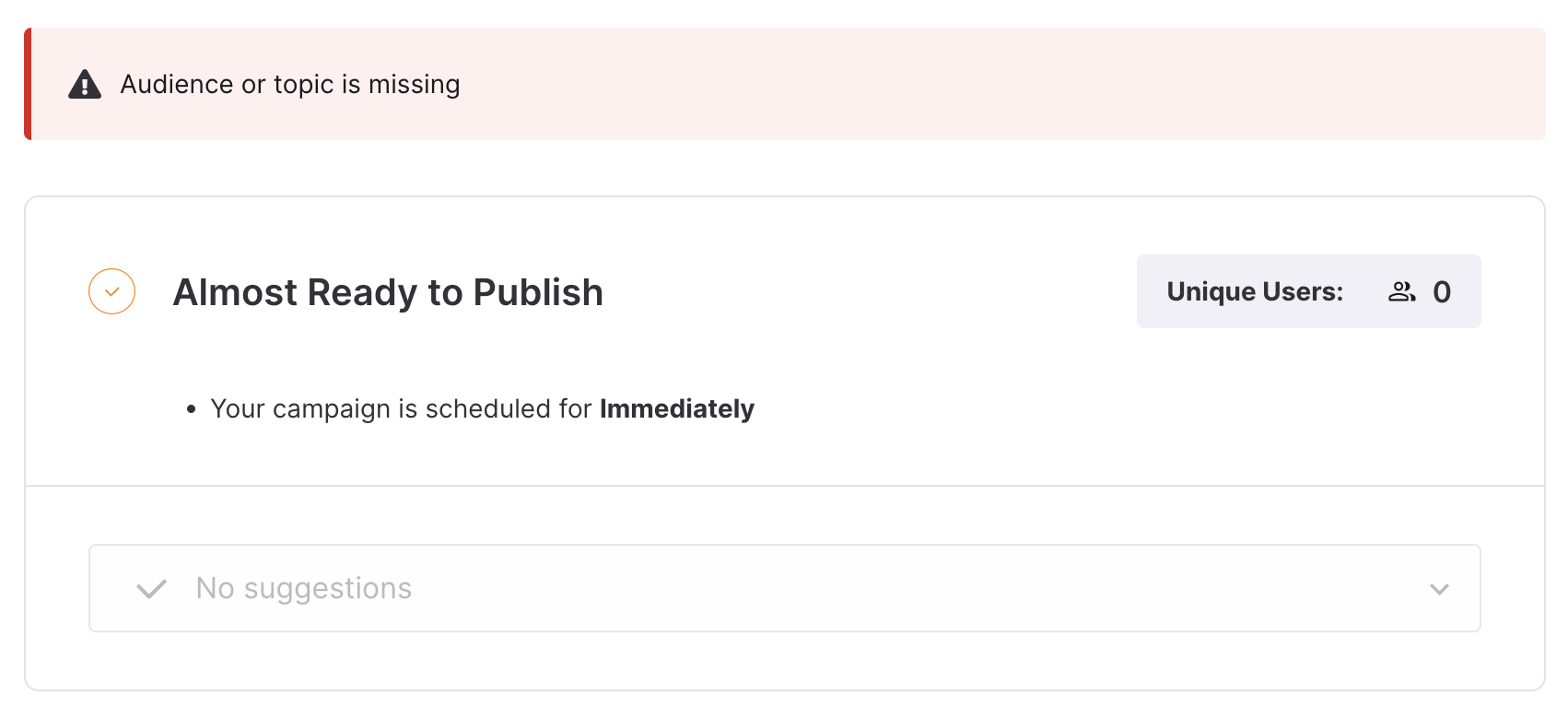The image size is (1568, 708).
Task: Open the No suggestions panel
Action: tap(785, 588)
